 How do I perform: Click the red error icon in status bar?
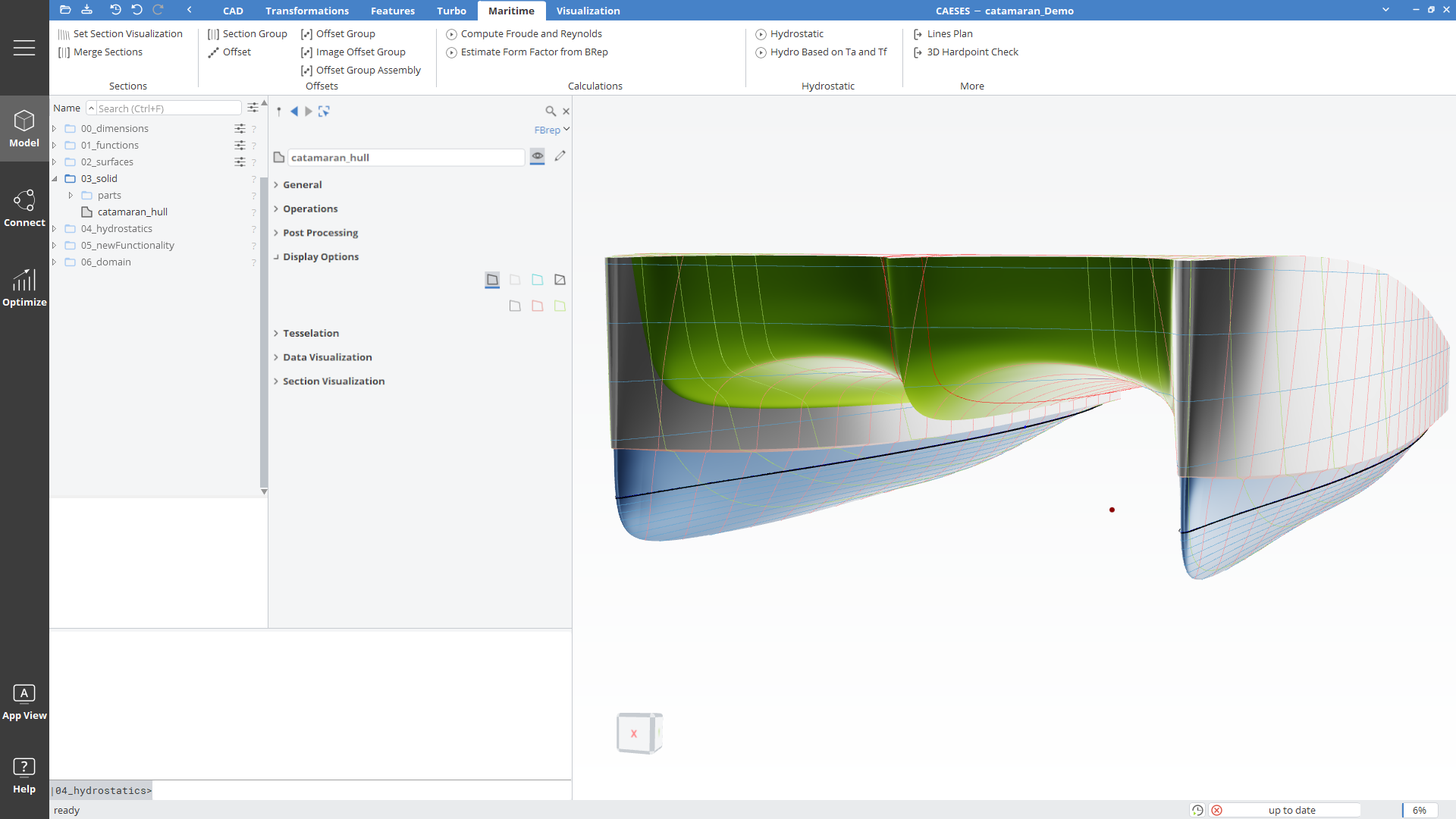1216,810
